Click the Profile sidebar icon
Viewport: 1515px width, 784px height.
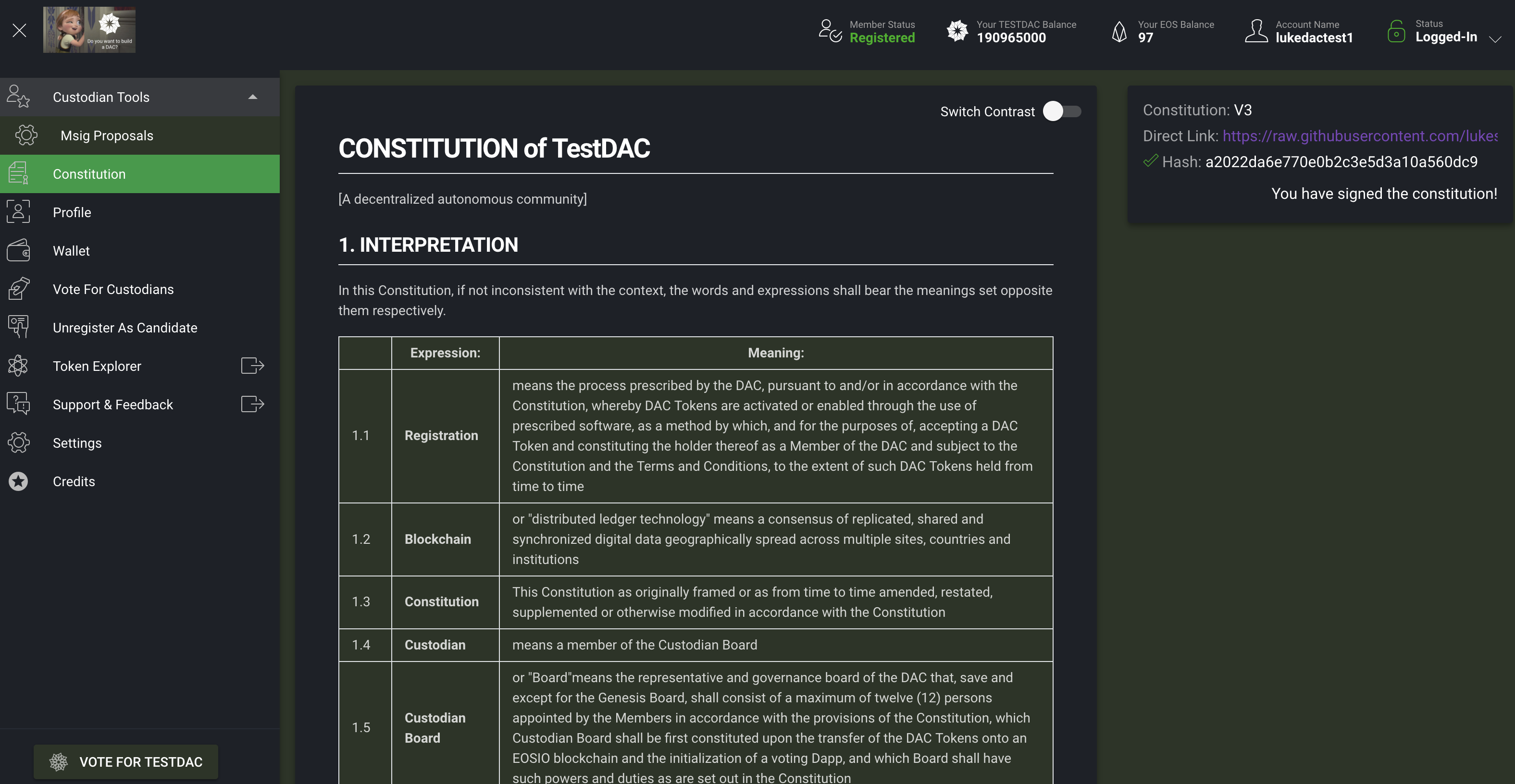(x=18, y=212)
